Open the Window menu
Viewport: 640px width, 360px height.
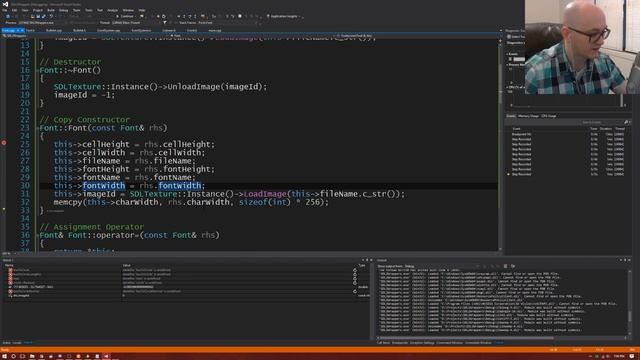tap(128, 10)
